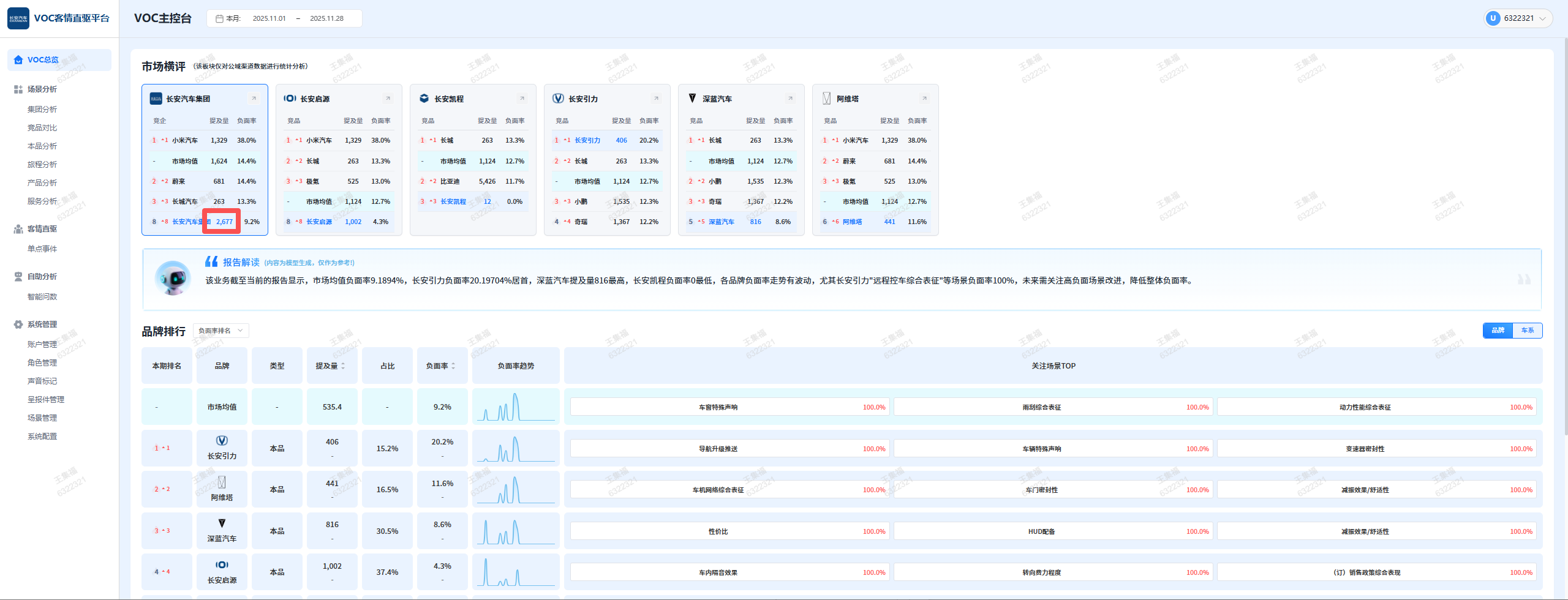Open the 长安凯程 card detail arrow icon
Screen dimensions: 1568x600
(522, 99)
